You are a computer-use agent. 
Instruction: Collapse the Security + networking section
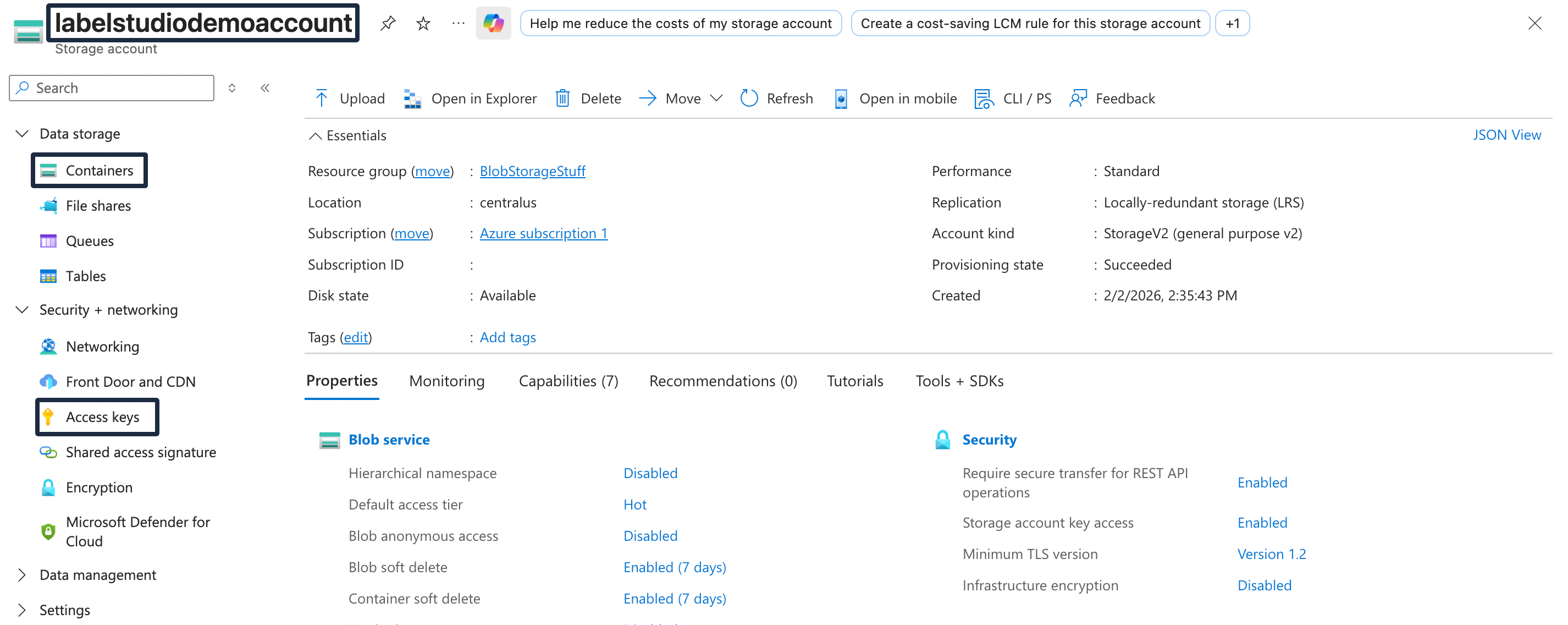pyautogui.click(x=22, y=309)
